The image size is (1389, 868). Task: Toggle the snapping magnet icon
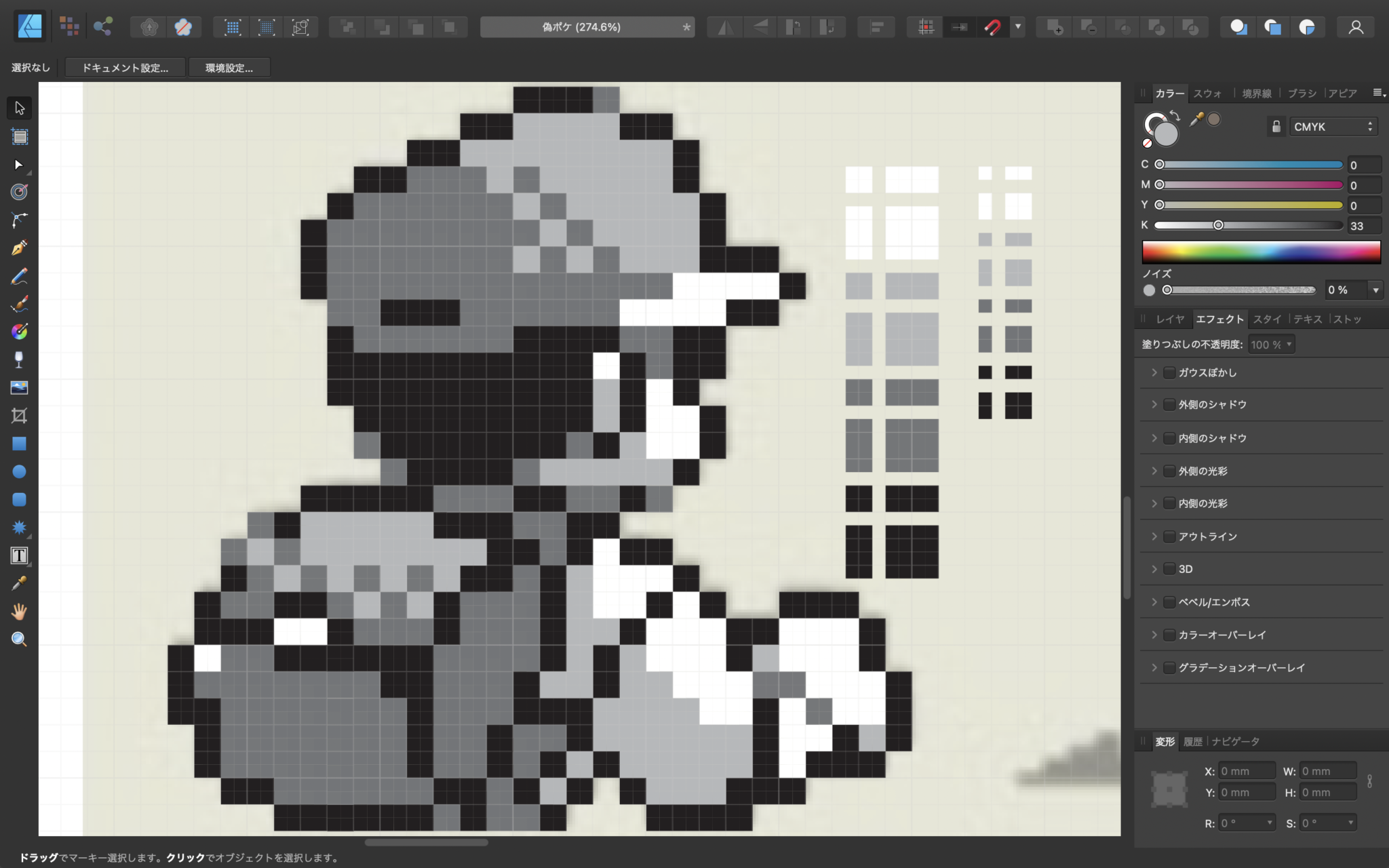992,27
